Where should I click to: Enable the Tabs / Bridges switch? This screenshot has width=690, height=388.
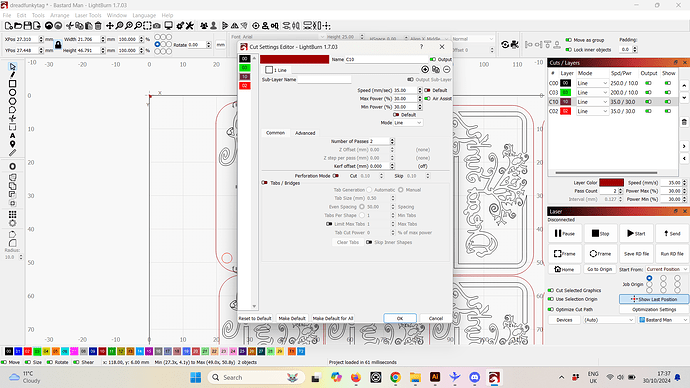click(x=264, y=183)
